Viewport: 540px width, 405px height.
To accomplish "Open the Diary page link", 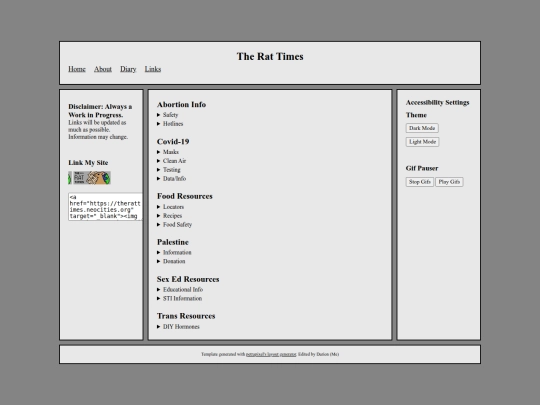I will tap(128, 69).
